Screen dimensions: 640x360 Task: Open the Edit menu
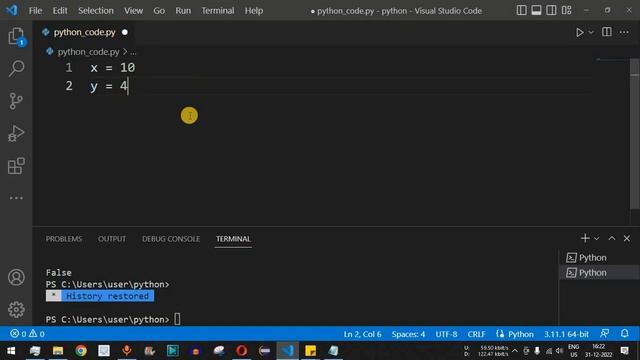coord(60,11)
